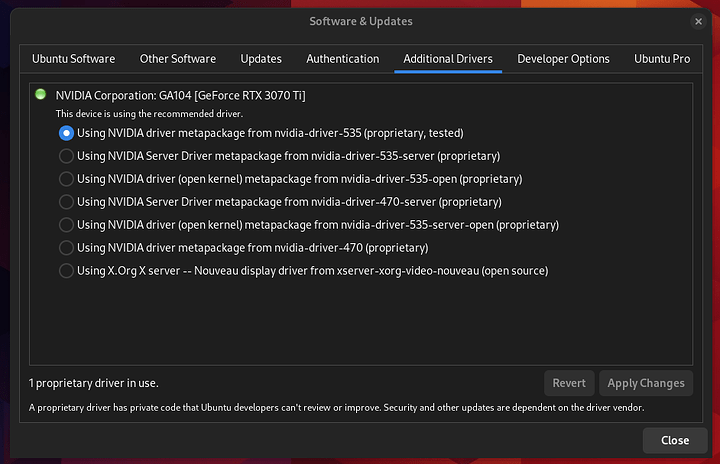Switch to the Developer Options tab

(563, 59)
